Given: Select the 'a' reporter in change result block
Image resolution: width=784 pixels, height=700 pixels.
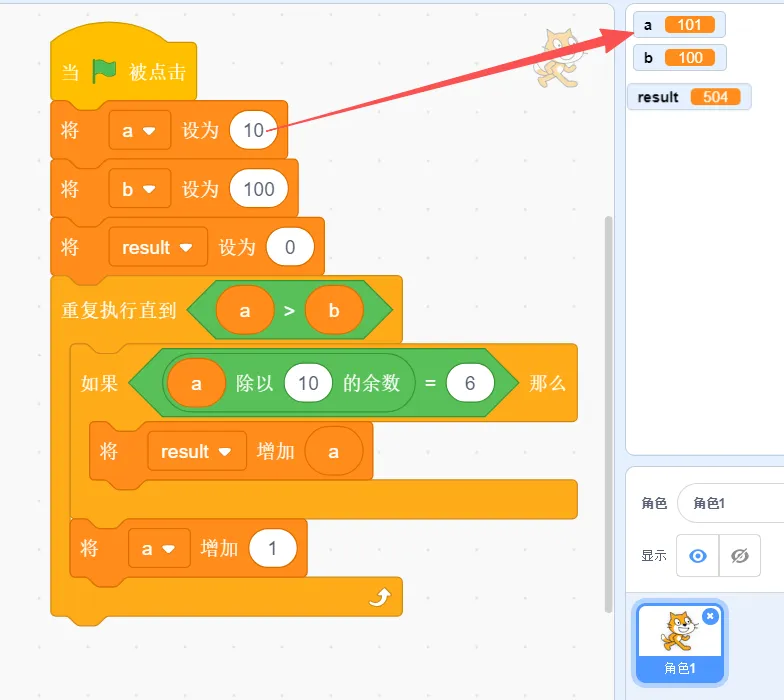Looking at the screenshot, I should [x=334, y=452].
